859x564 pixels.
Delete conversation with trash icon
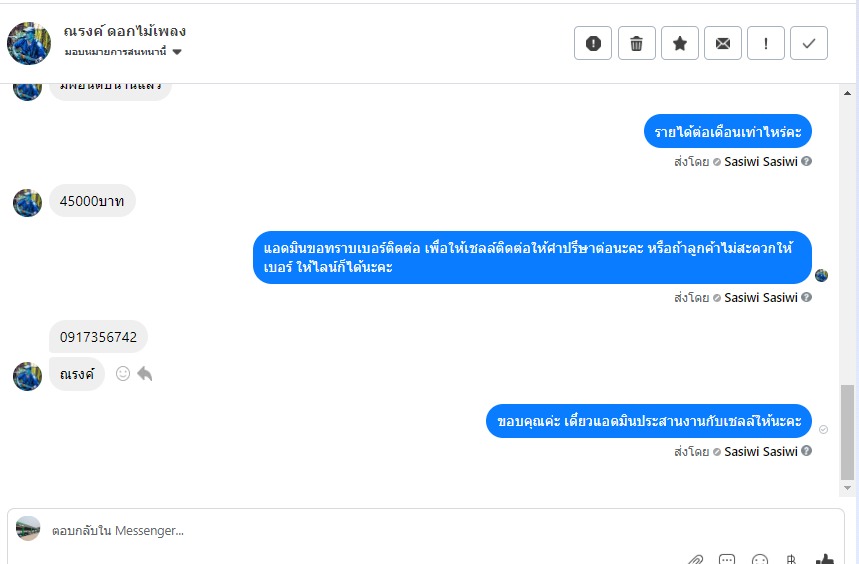click(637, 43)
